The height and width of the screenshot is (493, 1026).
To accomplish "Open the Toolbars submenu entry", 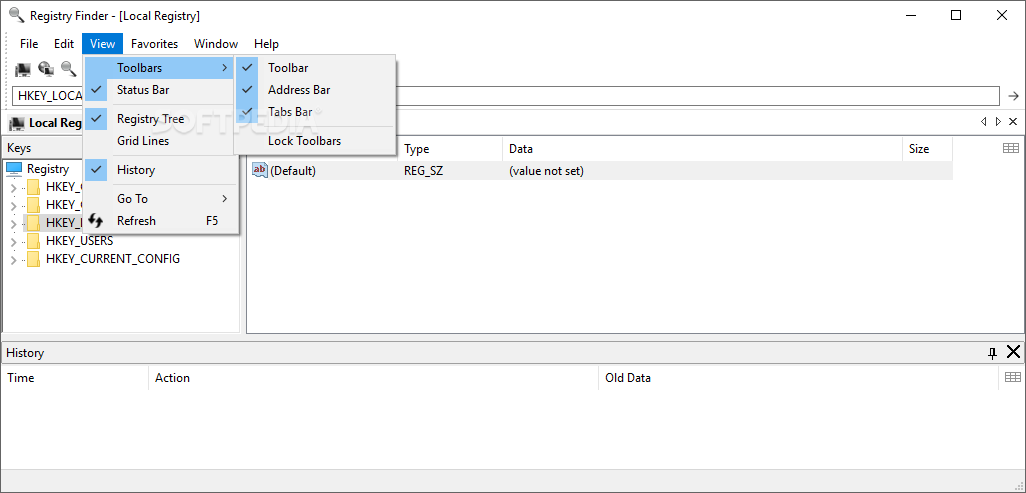I will tap(160, 67).
